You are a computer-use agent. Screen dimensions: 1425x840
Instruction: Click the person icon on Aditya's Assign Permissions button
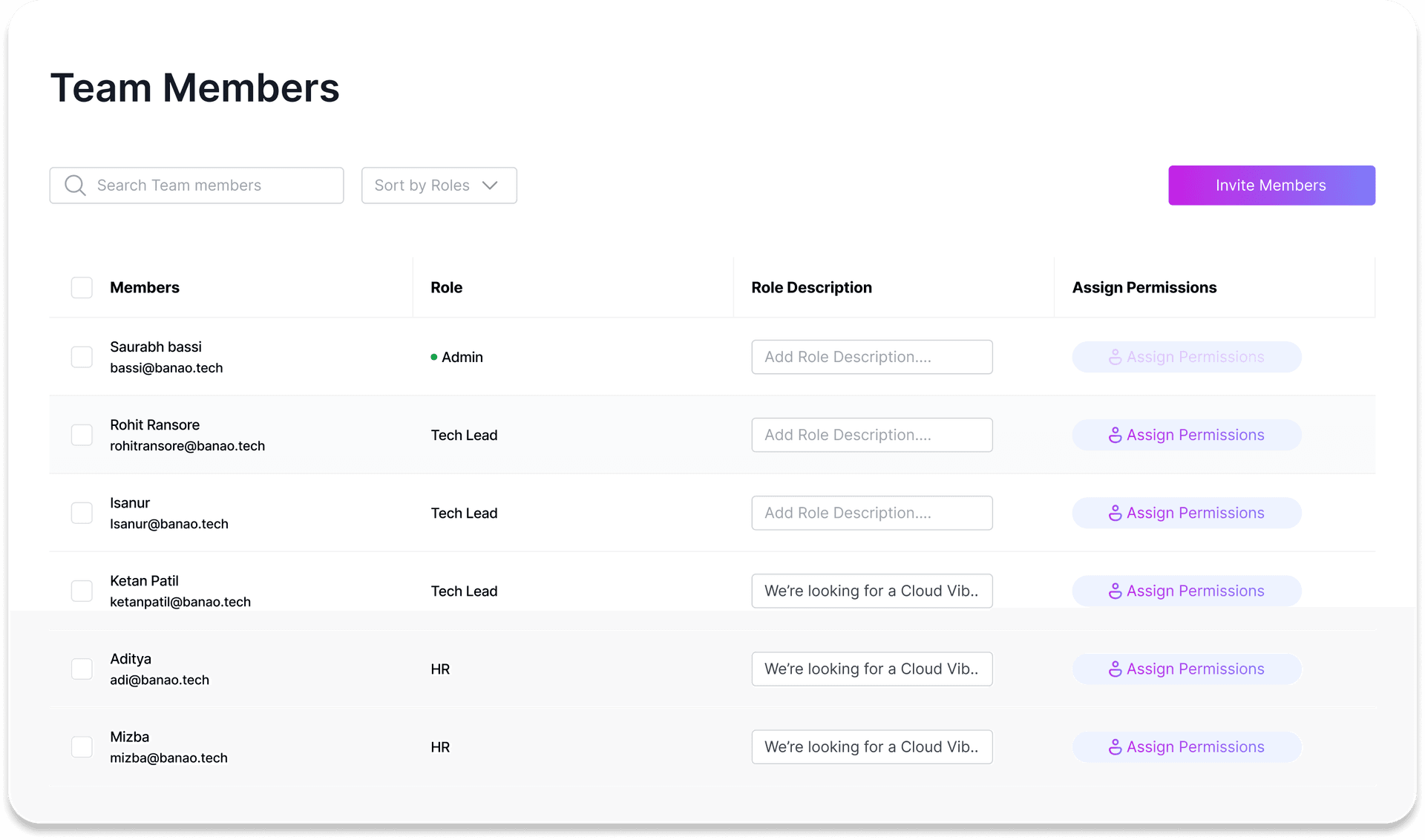[1116, 669]
